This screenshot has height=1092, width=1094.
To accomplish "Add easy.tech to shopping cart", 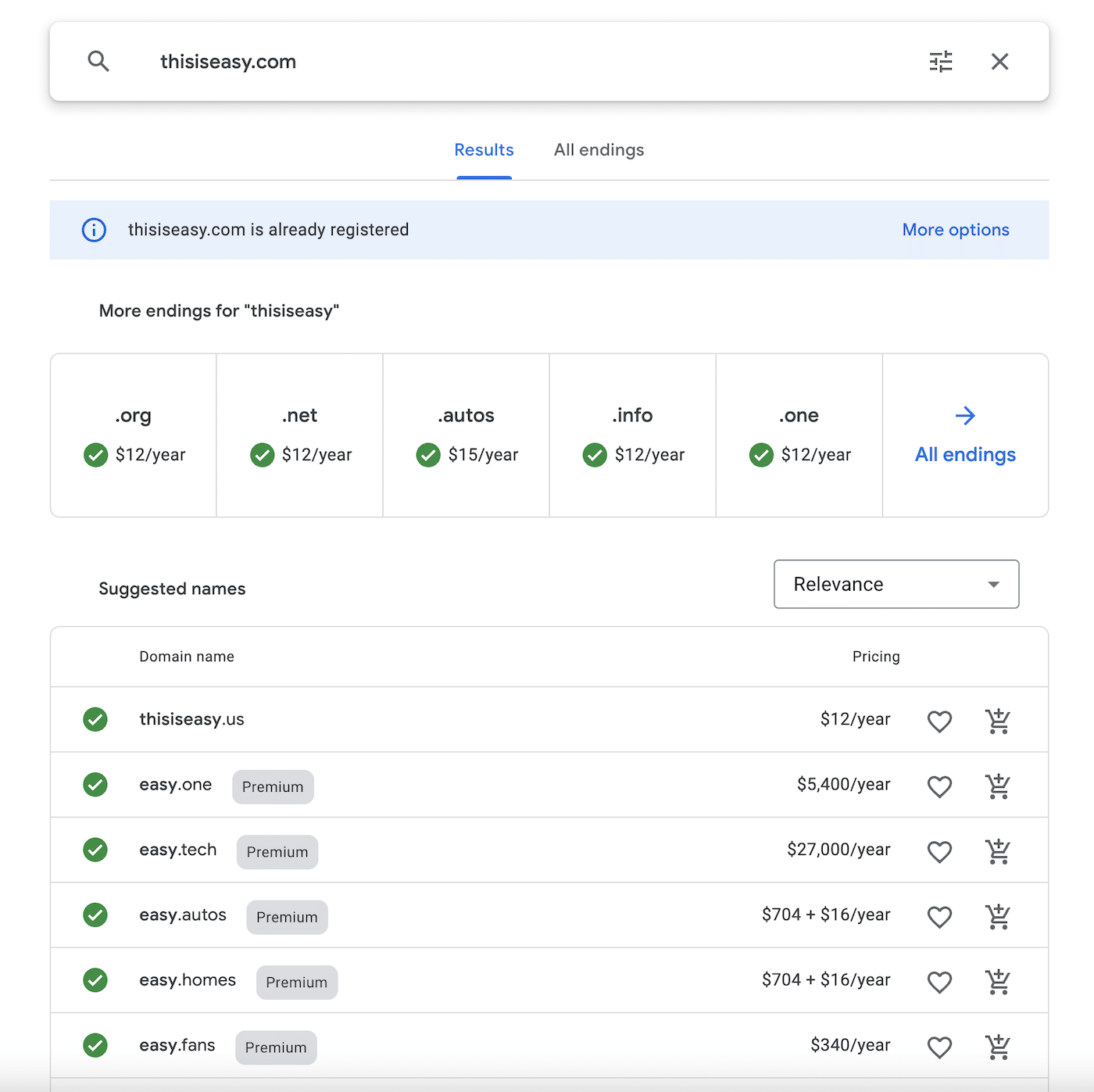I will [998, 850].
